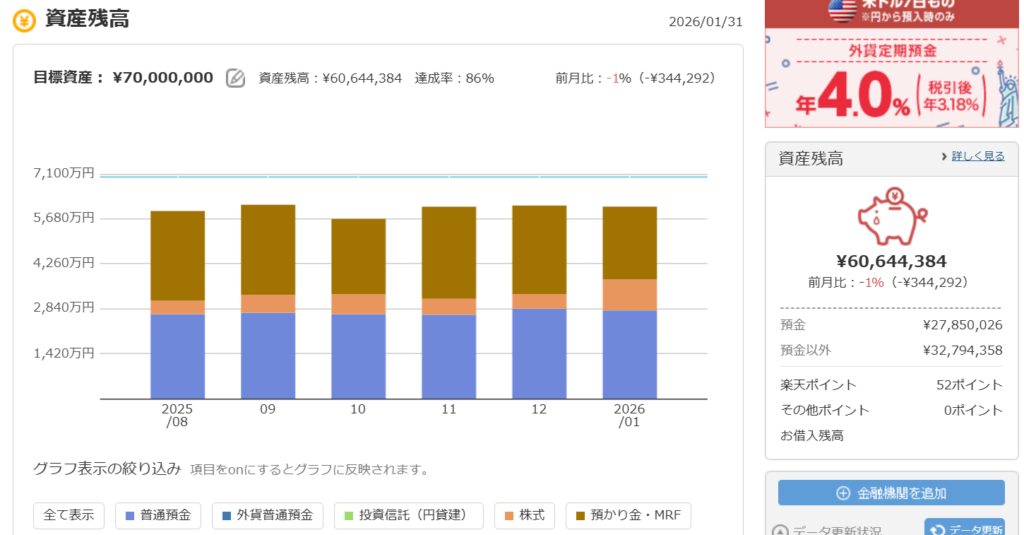Toggle the 預かり金・MRF graph filter
Viewport: 1024px width, 535px height.
628,516
